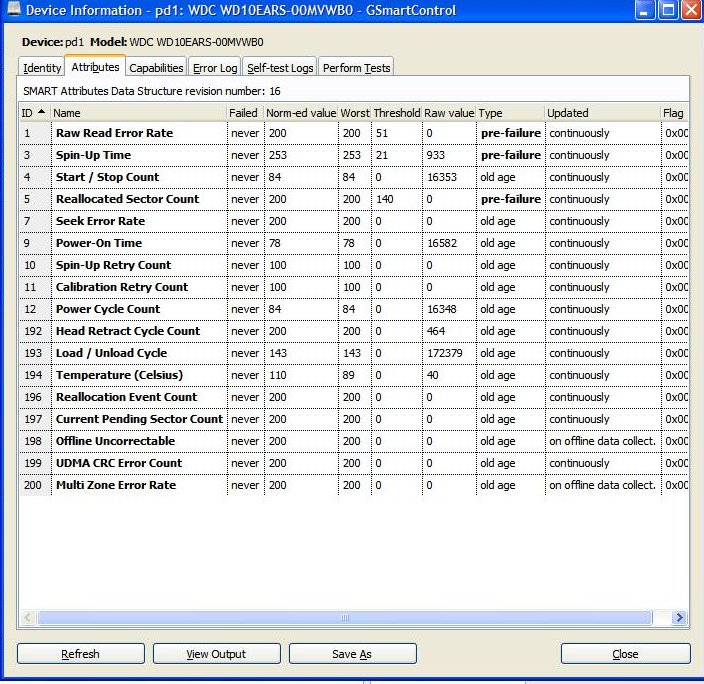Click ID cell 193

(x=33, y=353)
